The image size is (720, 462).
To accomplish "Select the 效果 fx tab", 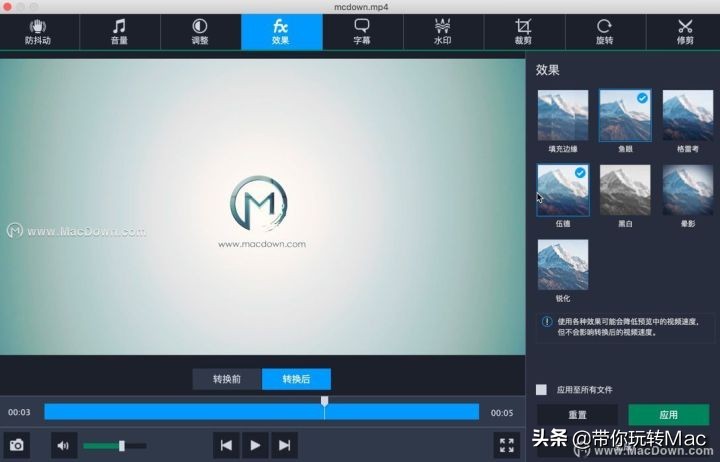I will point(281,32).
